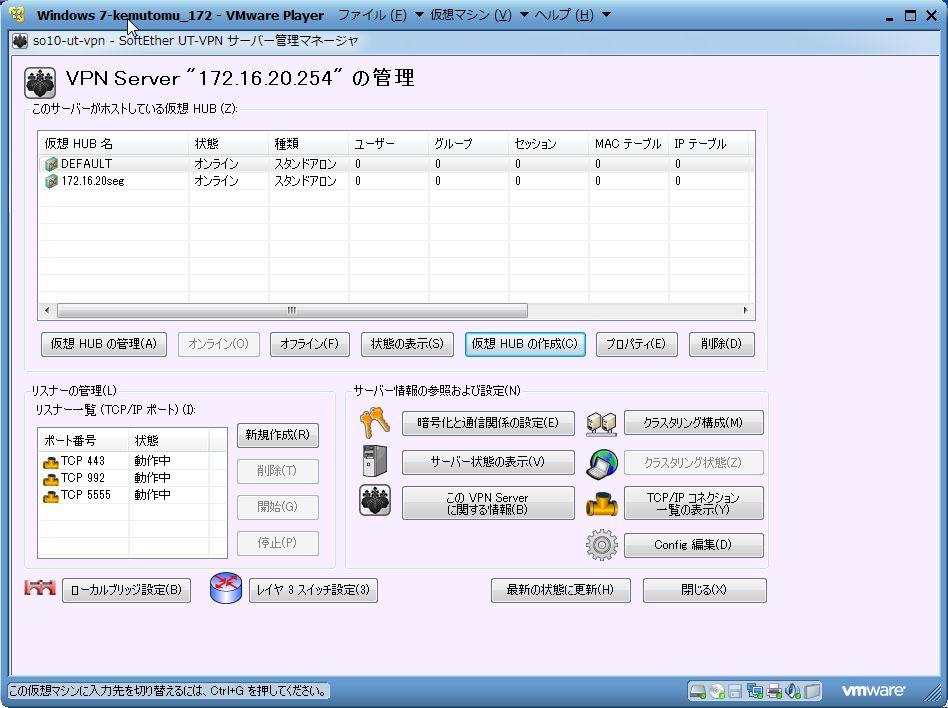This screenshot has width=948, height=708.
Task: Click 動作中 status of TCP 5555
Action: [152, 495]
